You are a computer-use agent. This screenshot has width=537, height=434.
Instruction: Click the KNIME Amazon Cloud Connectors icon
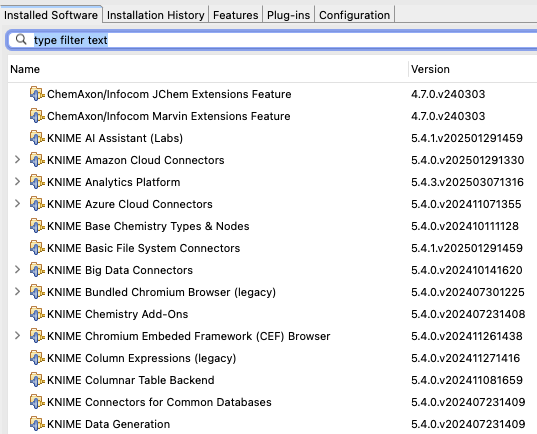[x=37, y=160]
